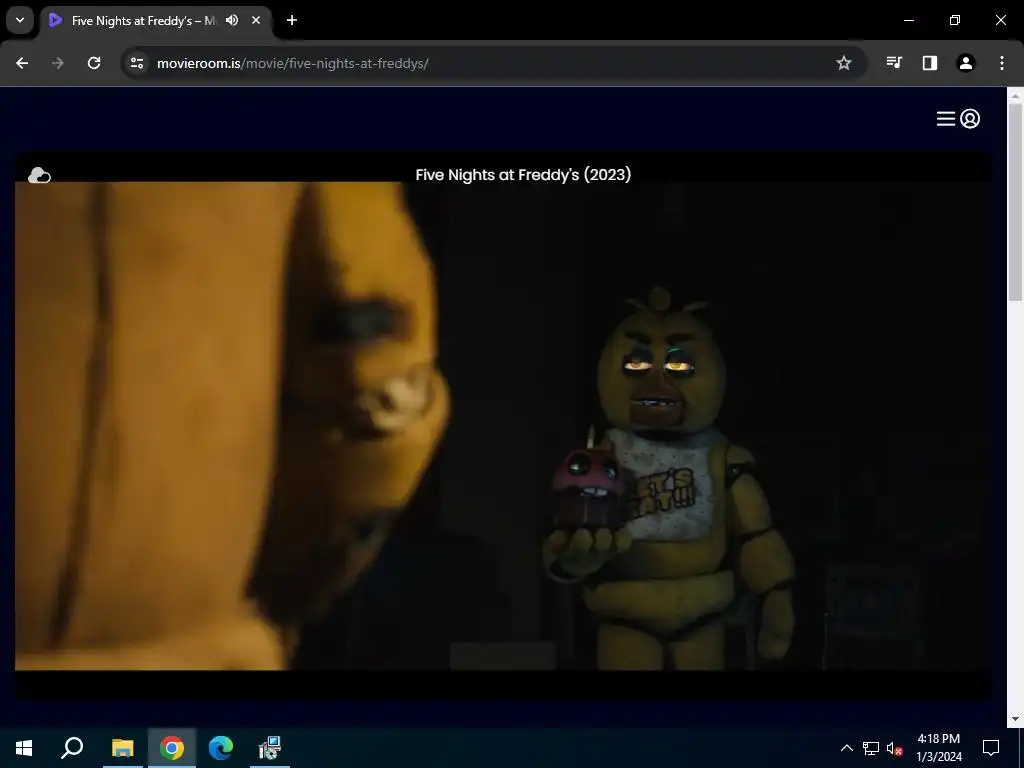Open File Explorer from the taskbar
This screenshot has width=1024, height=768.
point(122,748)
